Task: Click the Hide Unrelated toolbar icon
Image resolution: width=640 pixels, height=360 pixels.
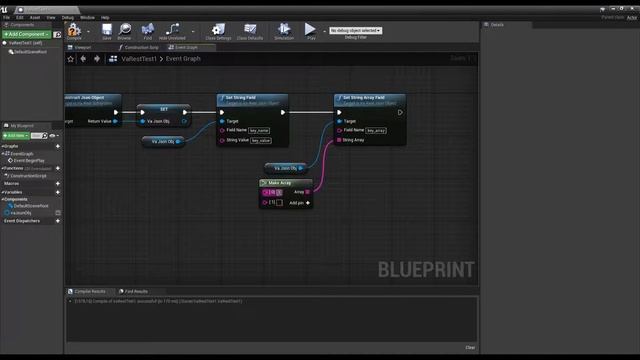Action: coord(172,31)
